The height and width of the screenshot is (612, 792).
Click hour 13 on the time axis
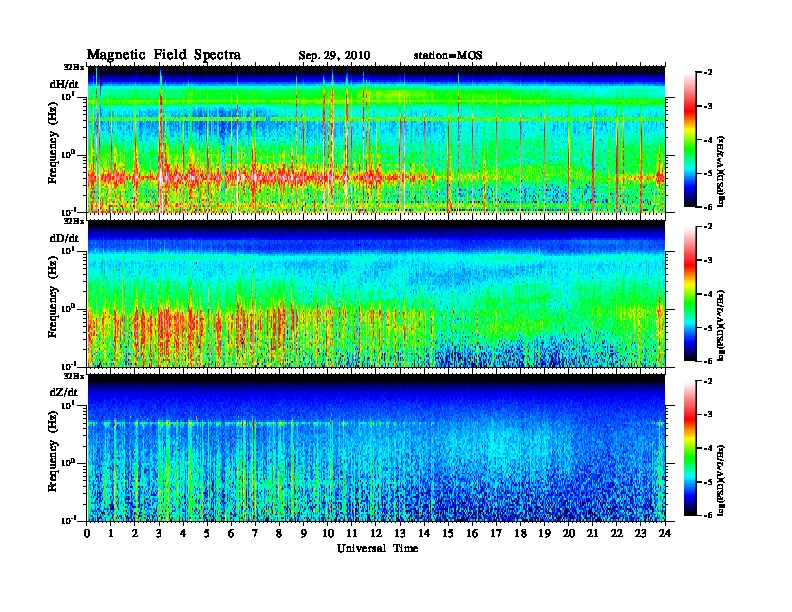pyautogui.click(x=400, y=534)
